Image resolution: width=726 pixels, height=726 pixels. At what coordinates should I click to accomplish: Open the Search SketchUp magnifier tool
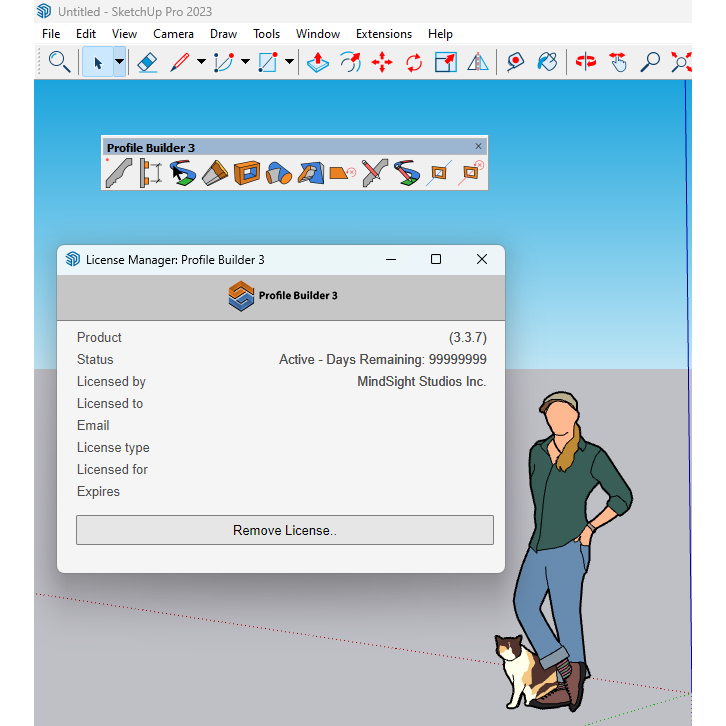(59, 62)
